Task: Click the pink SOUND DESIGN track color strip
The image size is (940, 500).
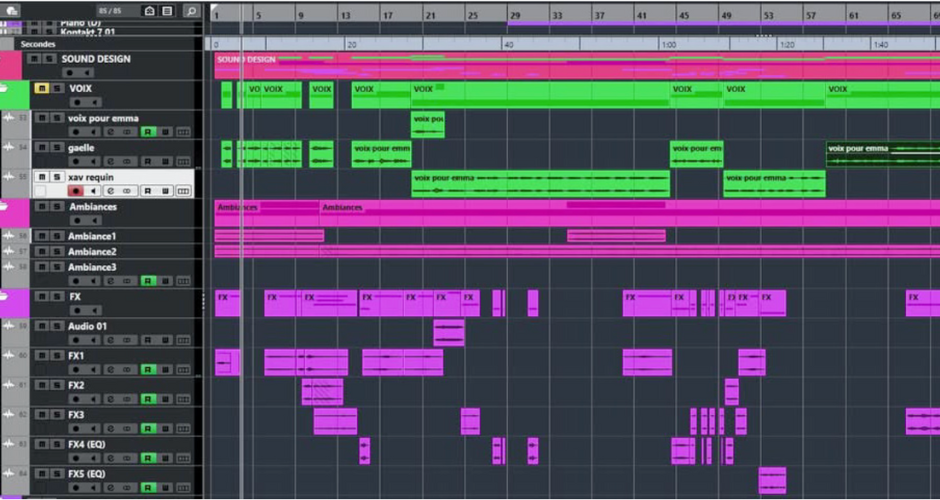Action: (x=10, y=65)
